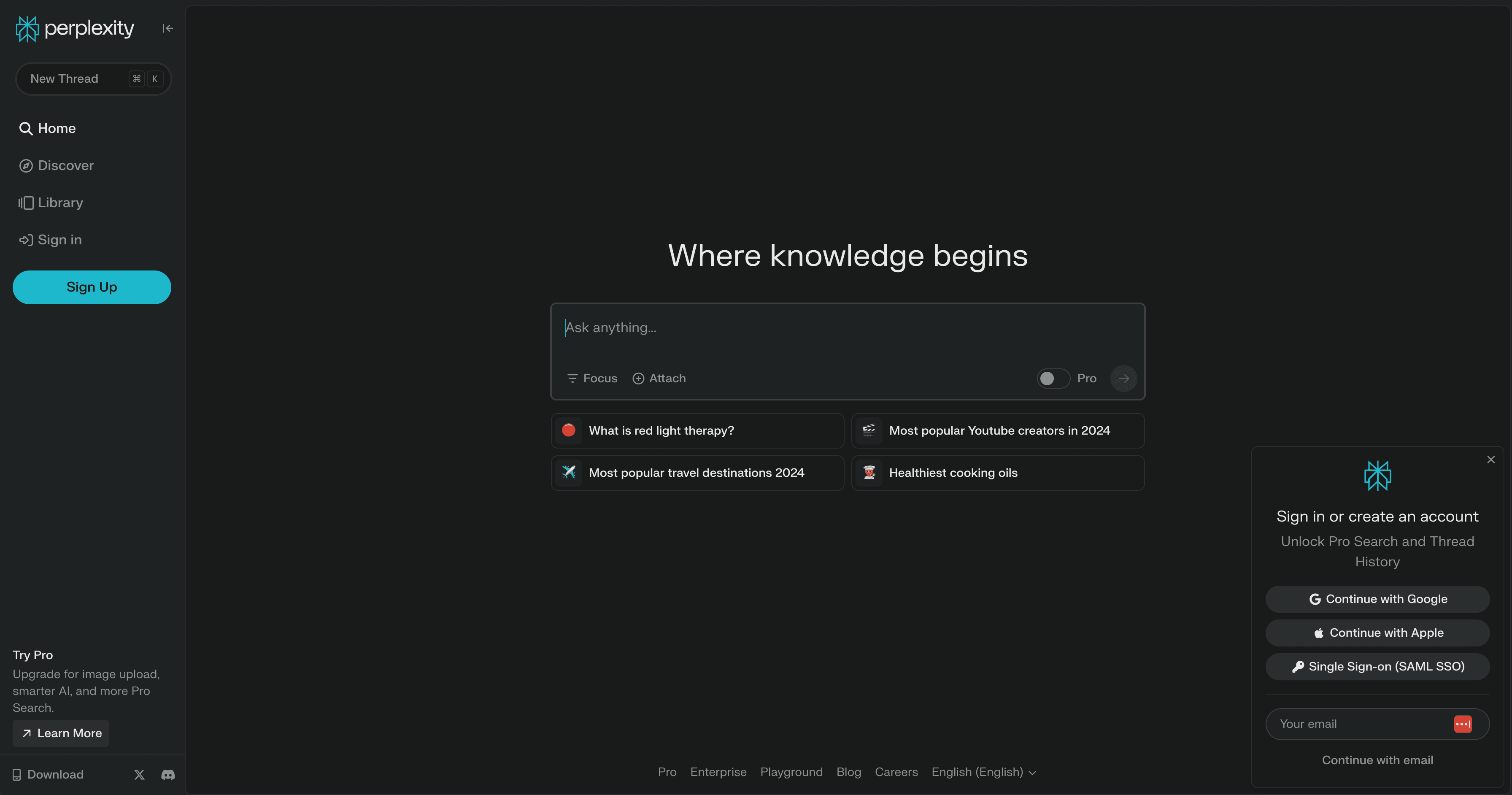Click Continue with email
This screenshot has width=1512, height=795.
click(x=1377, y=760)
